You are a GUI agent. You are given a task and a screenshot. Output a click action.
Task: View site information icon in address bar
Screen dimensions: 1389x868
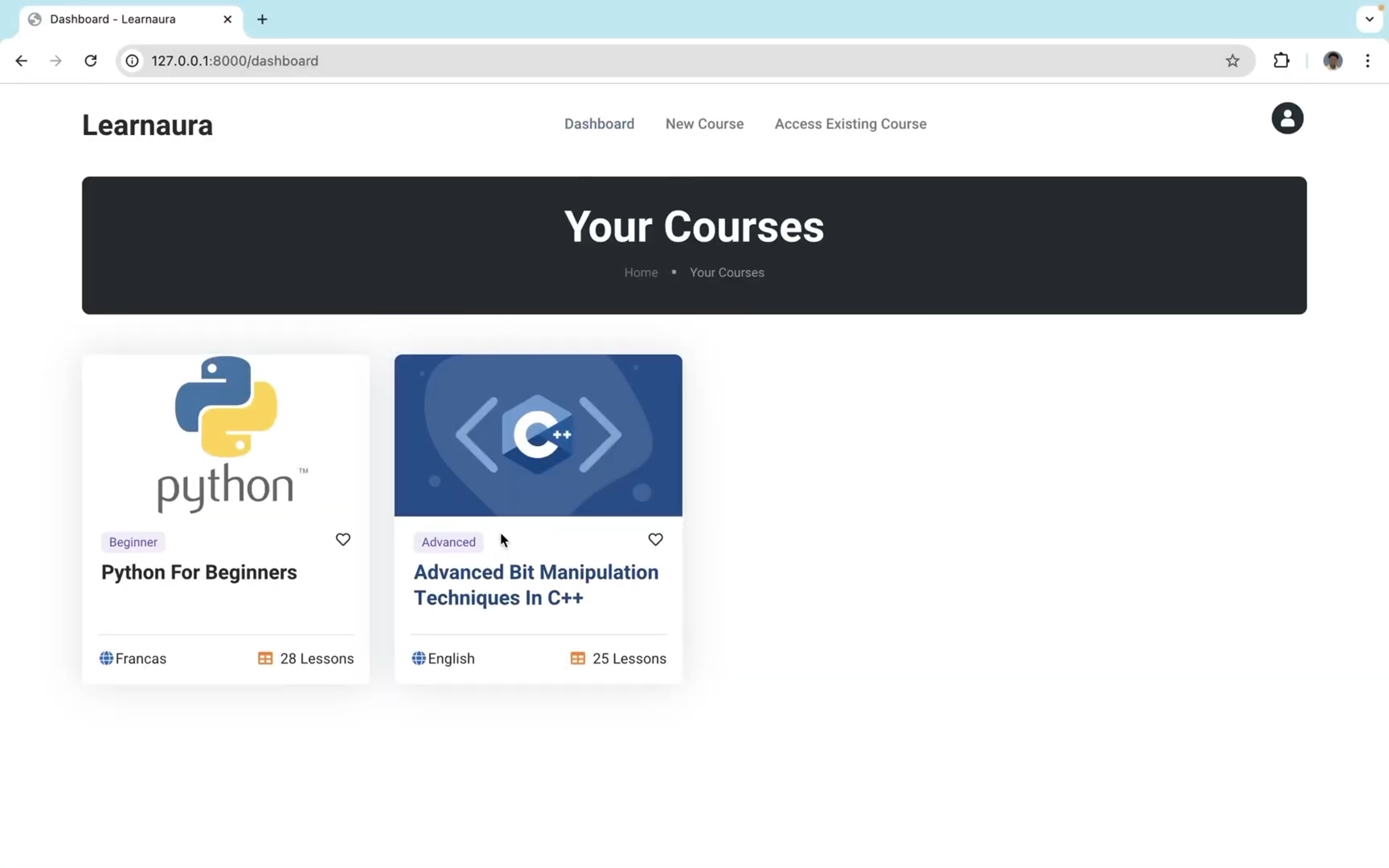pos(133,61)
